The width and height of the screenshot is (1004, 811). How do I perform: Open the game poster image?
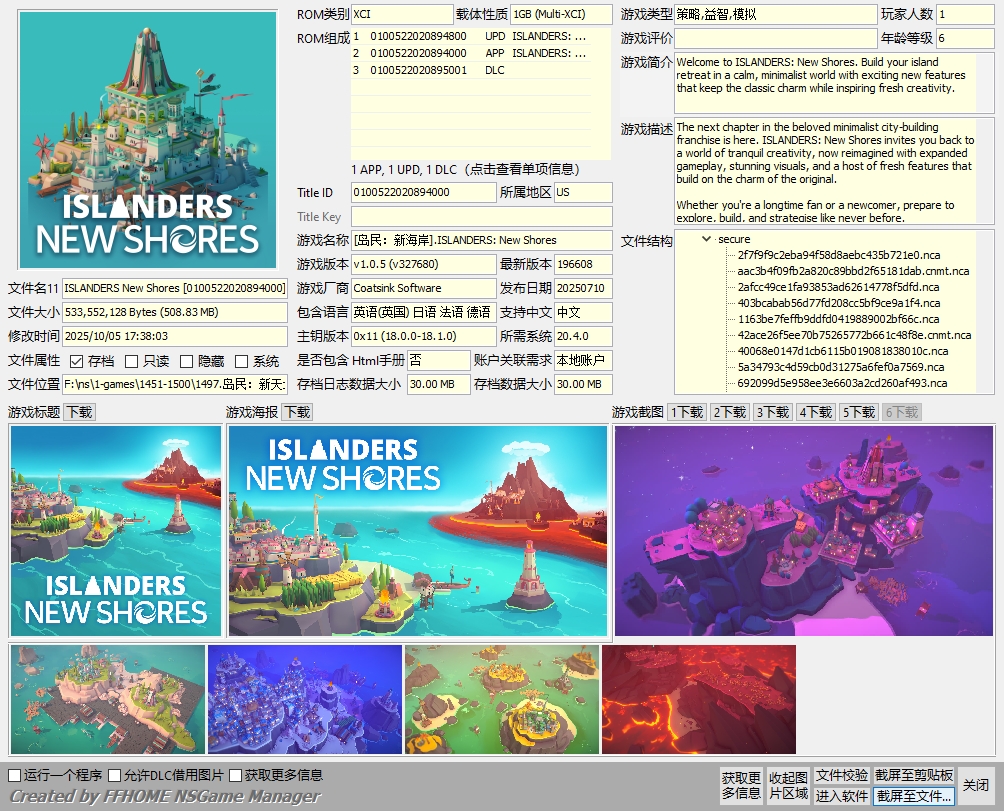[x=417, y=531]
